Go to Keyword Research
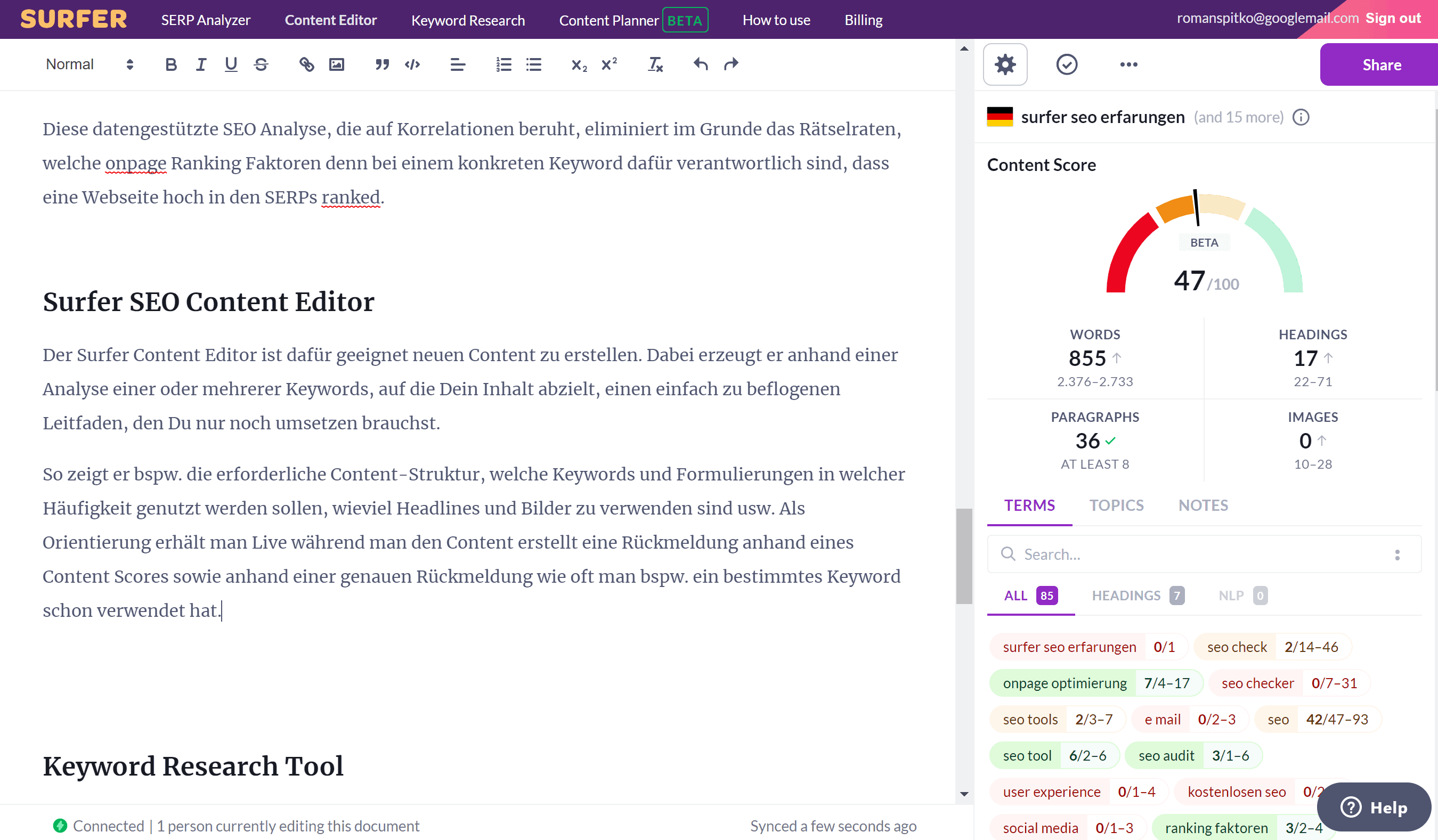 [x=468, y=20]
